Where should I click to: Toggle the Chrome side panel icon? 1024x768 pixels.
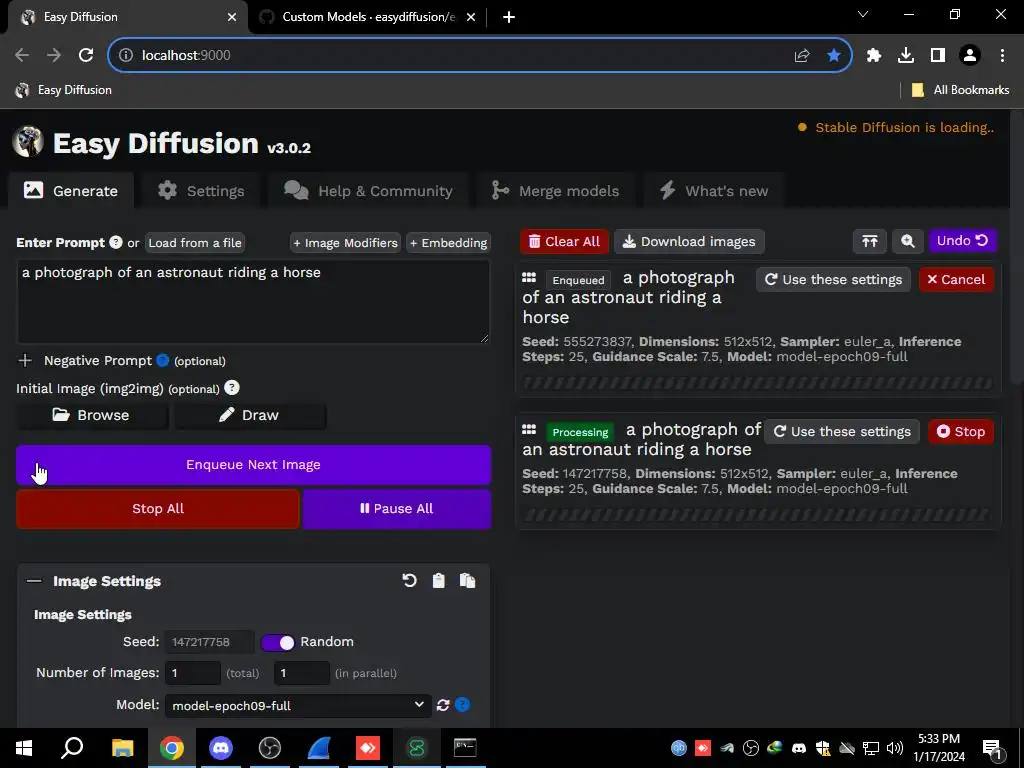click(938, 56)
